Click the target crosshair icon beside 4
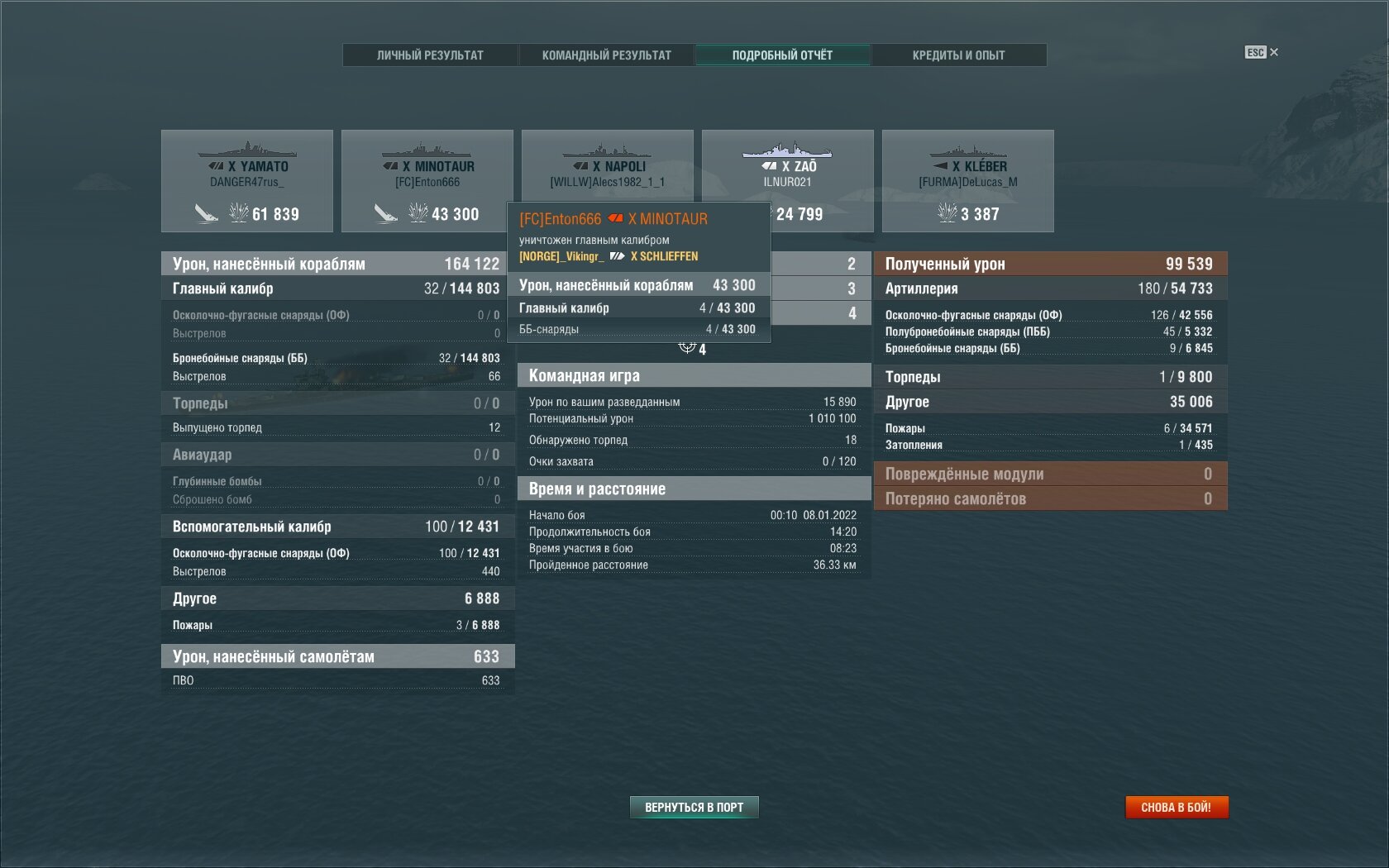The height and width of the screenshot is (868, 1389). tap(687, 346)
